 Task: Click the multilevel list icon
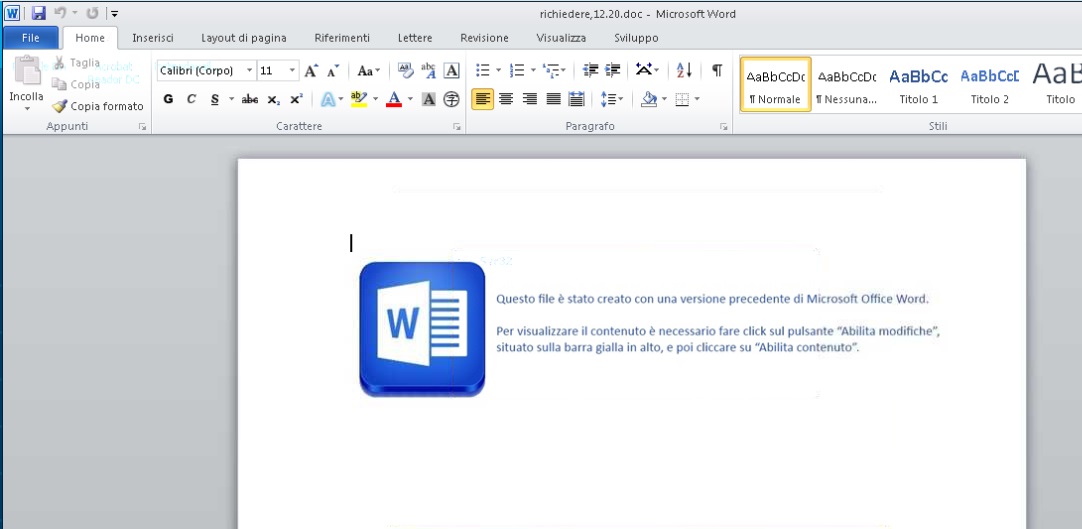coord(551,70)
